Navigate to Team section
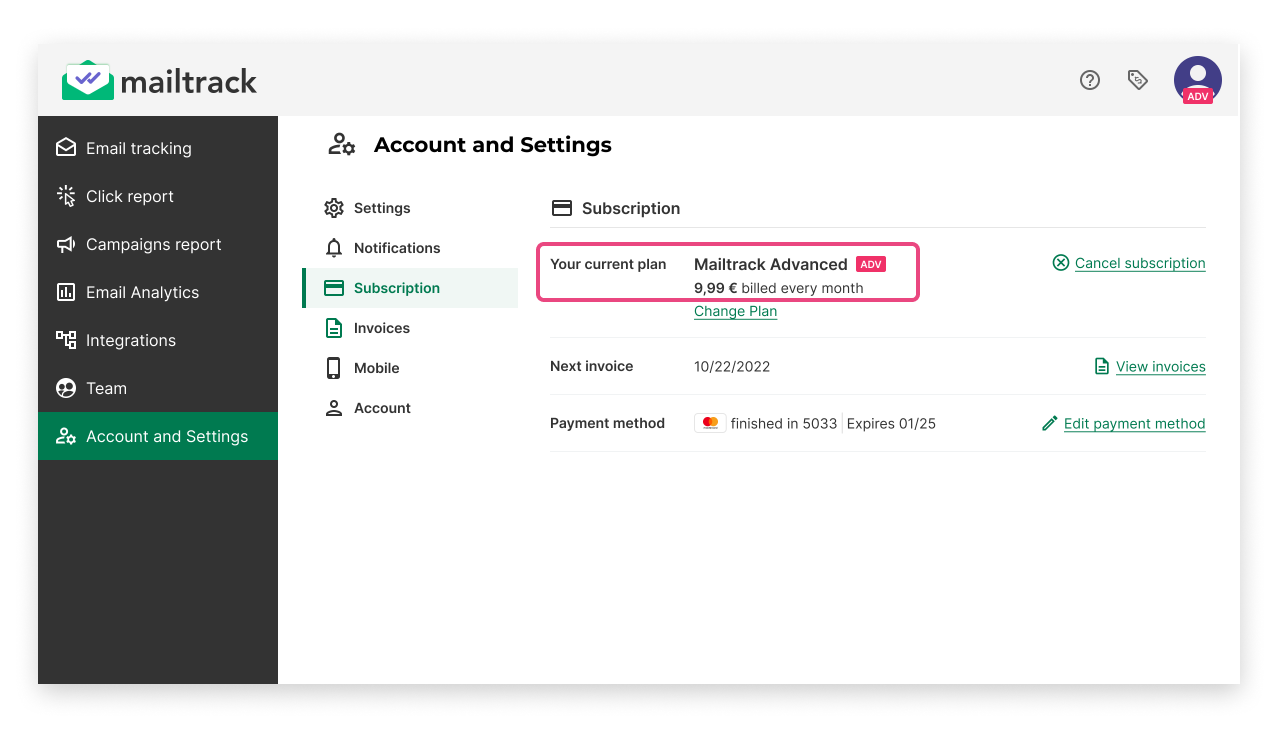 tap(106, 388)
